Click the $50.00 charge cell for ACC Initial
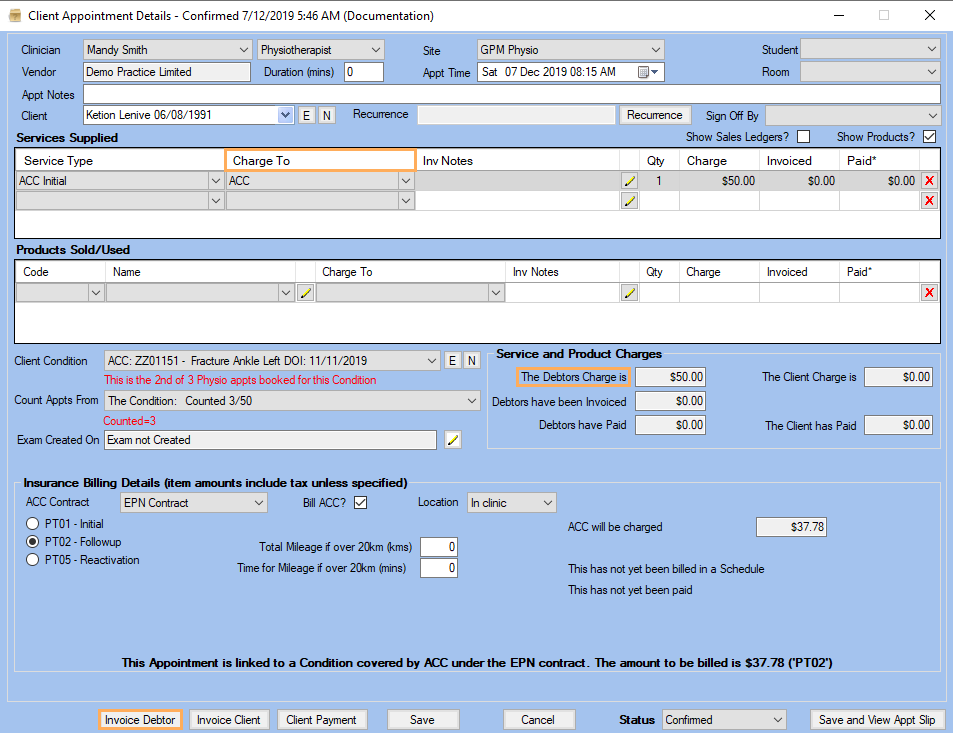The image size is (953, 733). coord(720,181)
